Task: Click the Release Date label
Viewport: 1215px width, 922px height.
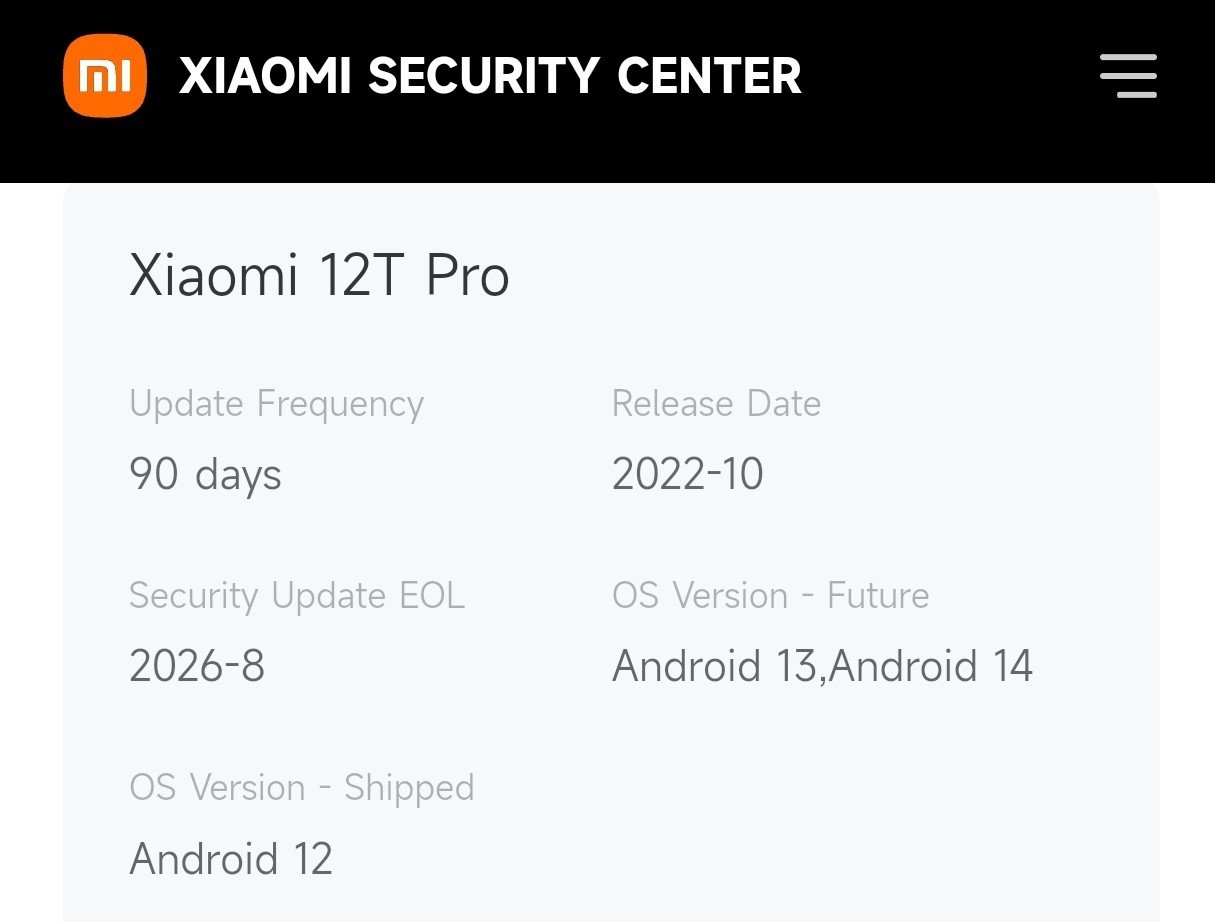Action: (x=716, y=404)
